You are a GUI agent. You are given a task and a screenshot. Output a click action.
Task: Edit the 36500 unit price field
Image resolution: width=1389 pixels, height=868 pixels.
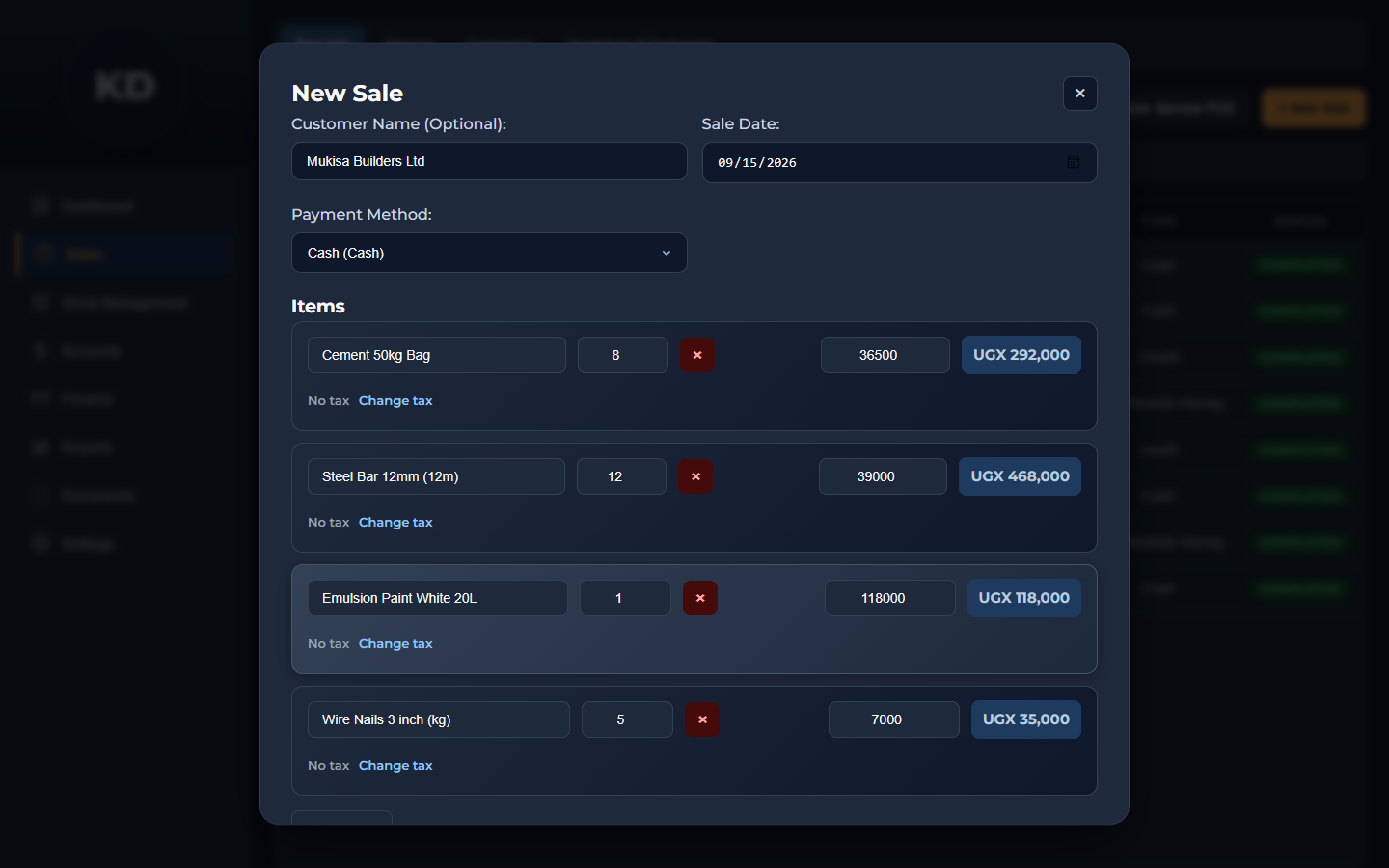point(885,355)
